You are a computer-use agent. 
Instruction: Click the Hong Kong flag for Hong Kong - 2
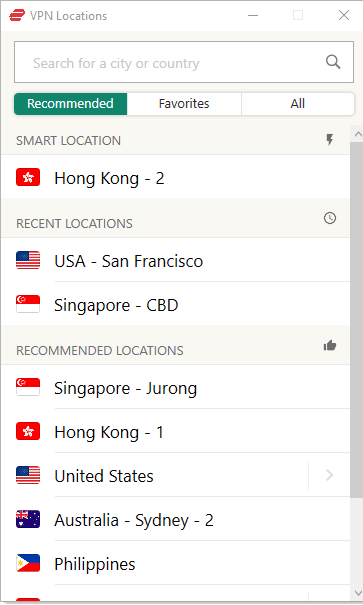(x=28, y=177)
